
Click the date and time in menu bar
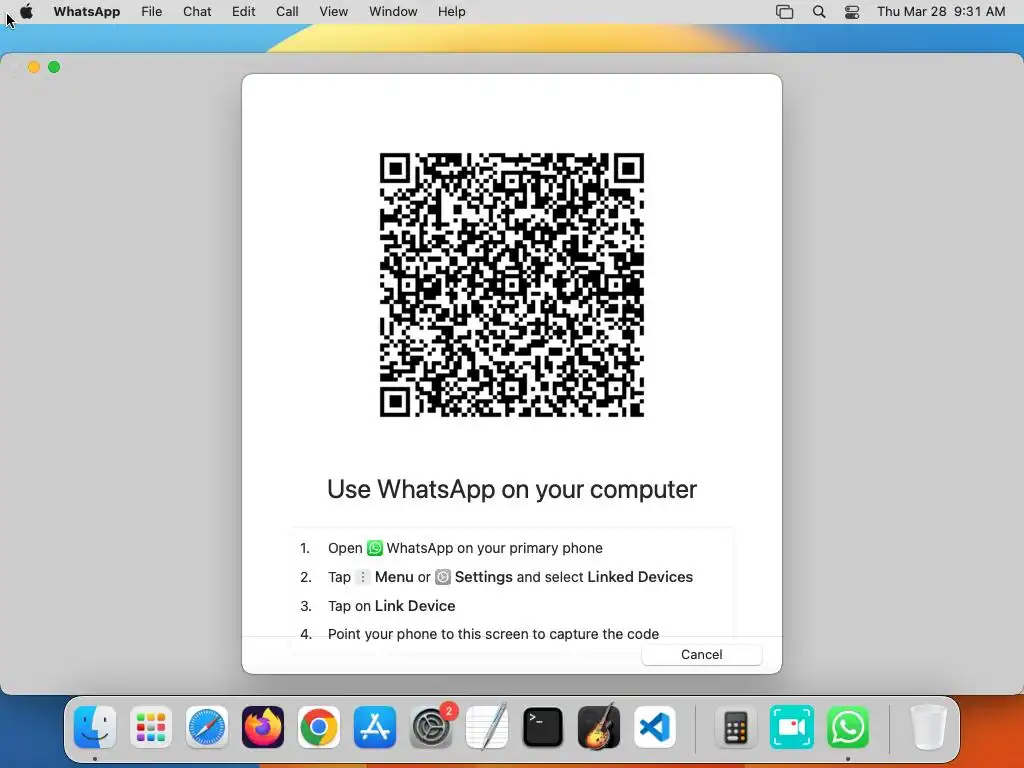[941, 12]
